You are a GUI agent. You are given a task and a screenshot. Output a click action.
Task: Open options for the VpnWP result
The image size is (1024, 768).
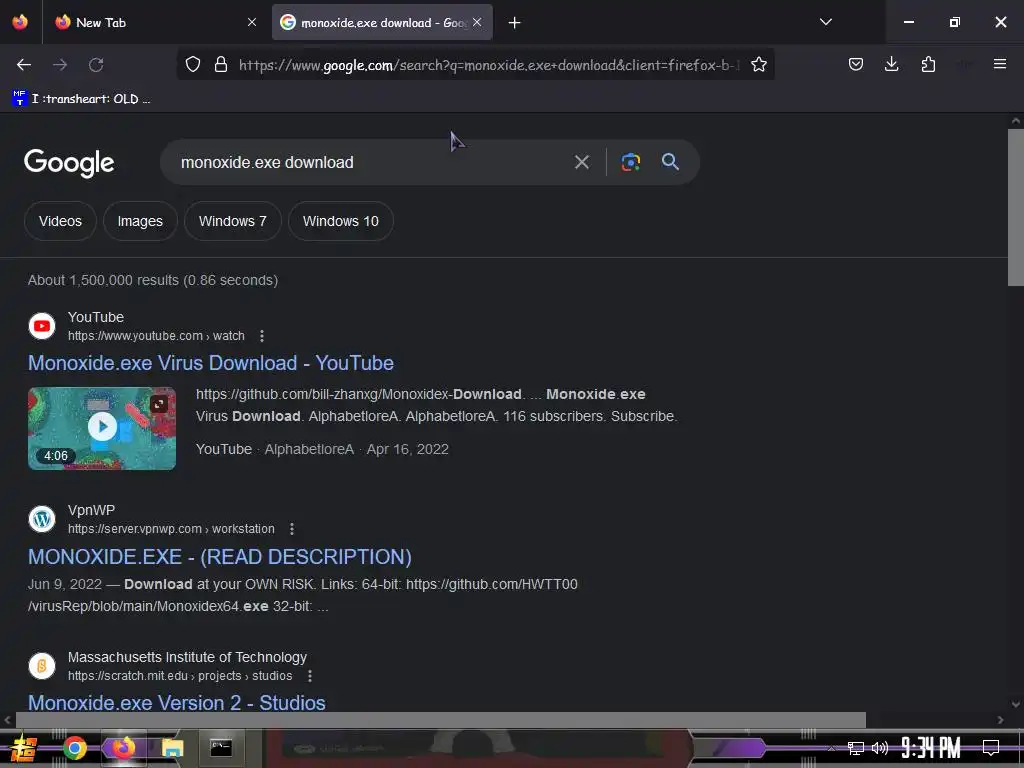pos(292,529)
